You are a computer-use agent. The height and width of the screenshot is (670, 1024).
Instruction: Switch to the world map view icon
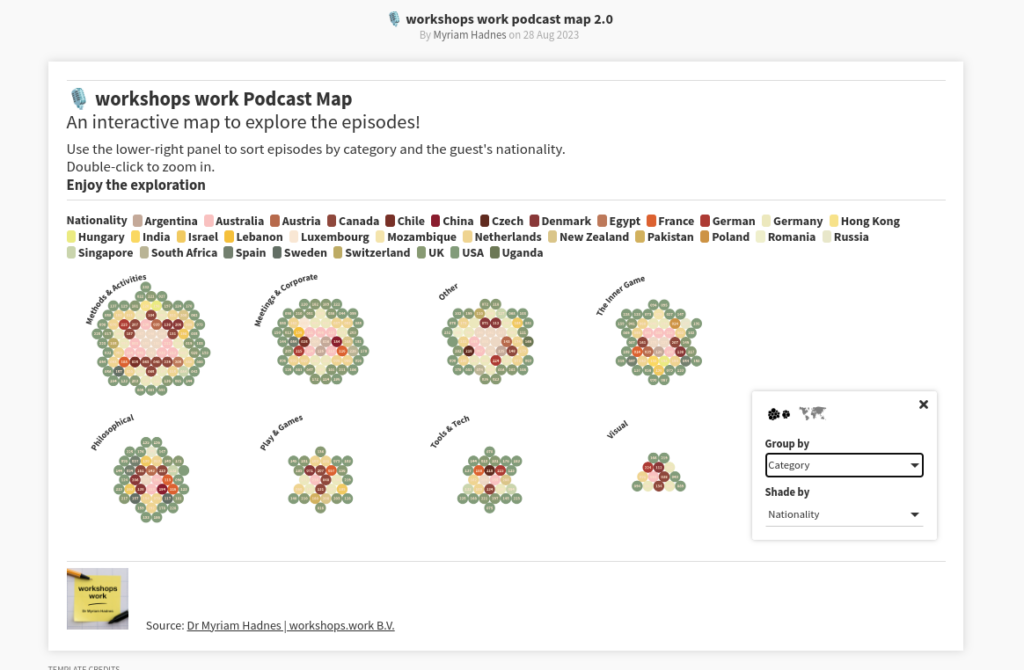pos(812,413)
